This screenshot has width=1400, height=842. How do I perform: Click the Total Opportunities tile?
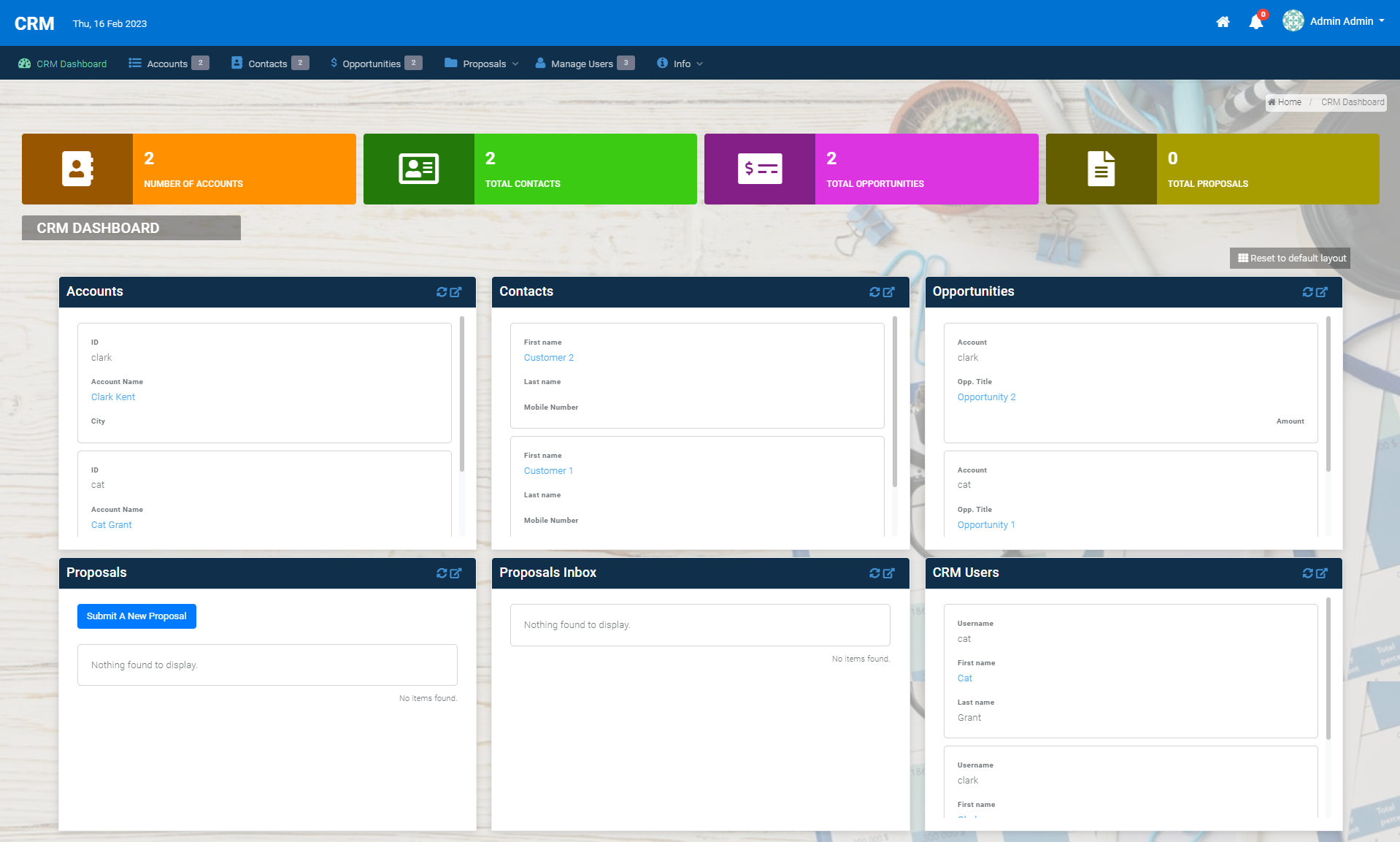[872, 169]
